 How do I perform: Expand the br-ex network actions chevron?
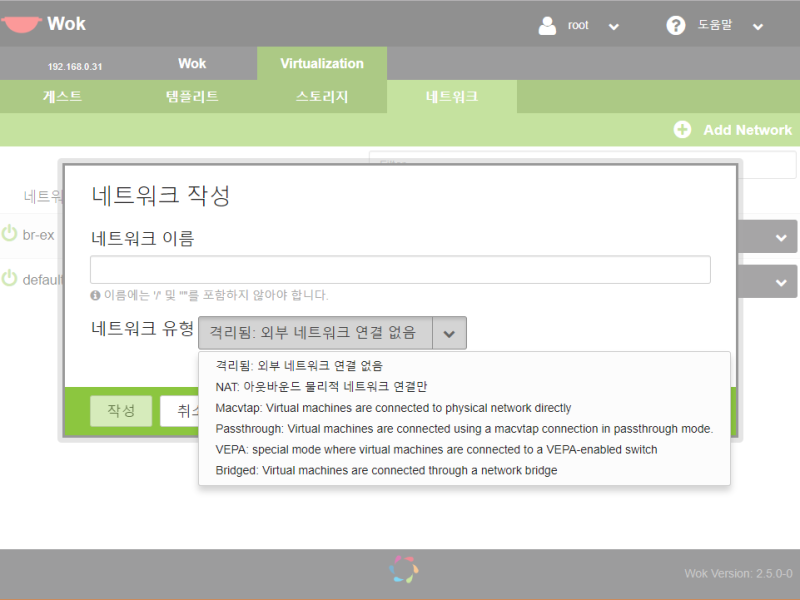[x=781, y=237]
